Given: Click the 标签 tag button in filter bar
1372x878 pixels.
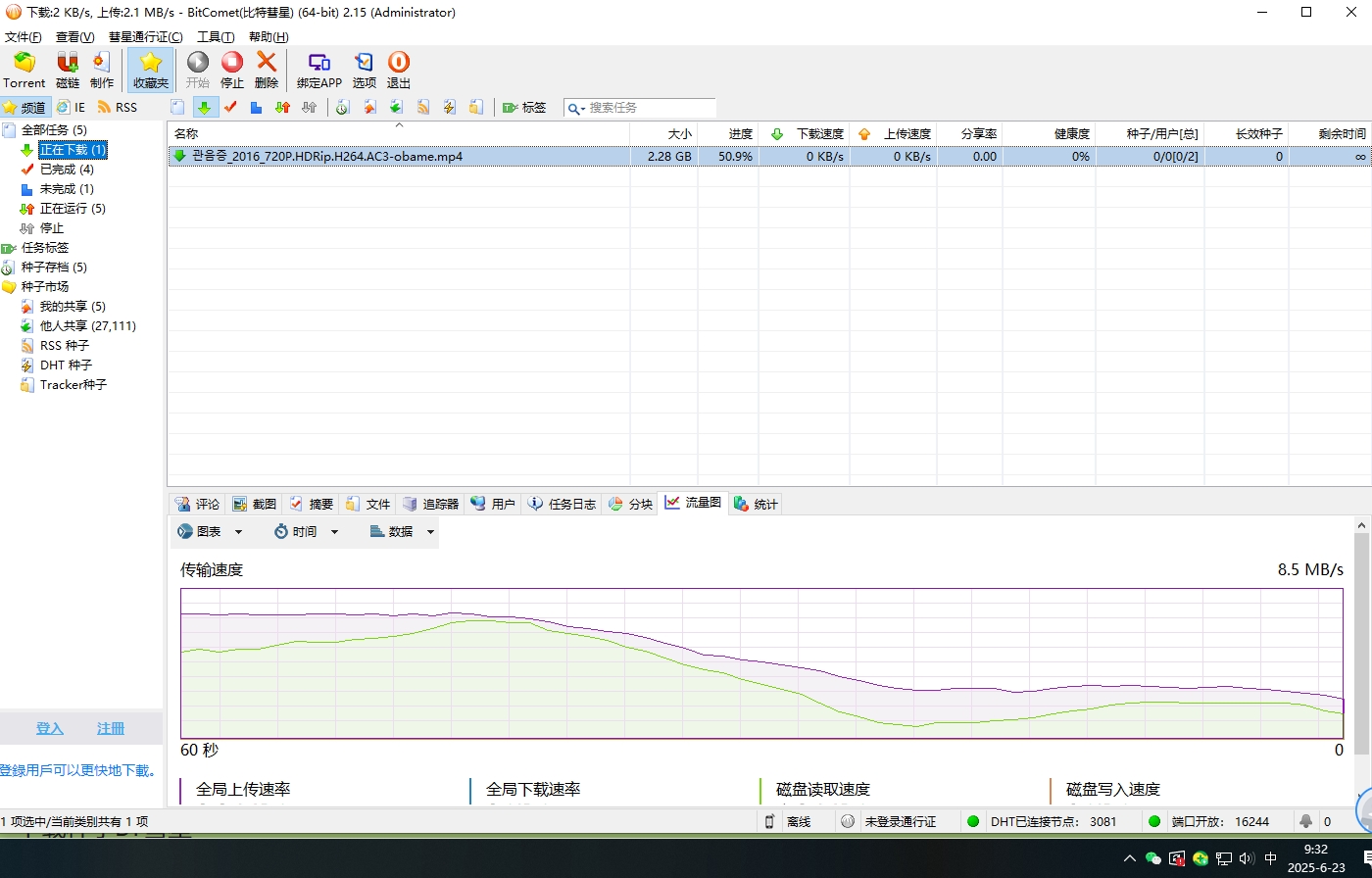Looking at the screenshot, I should [524, 107].
